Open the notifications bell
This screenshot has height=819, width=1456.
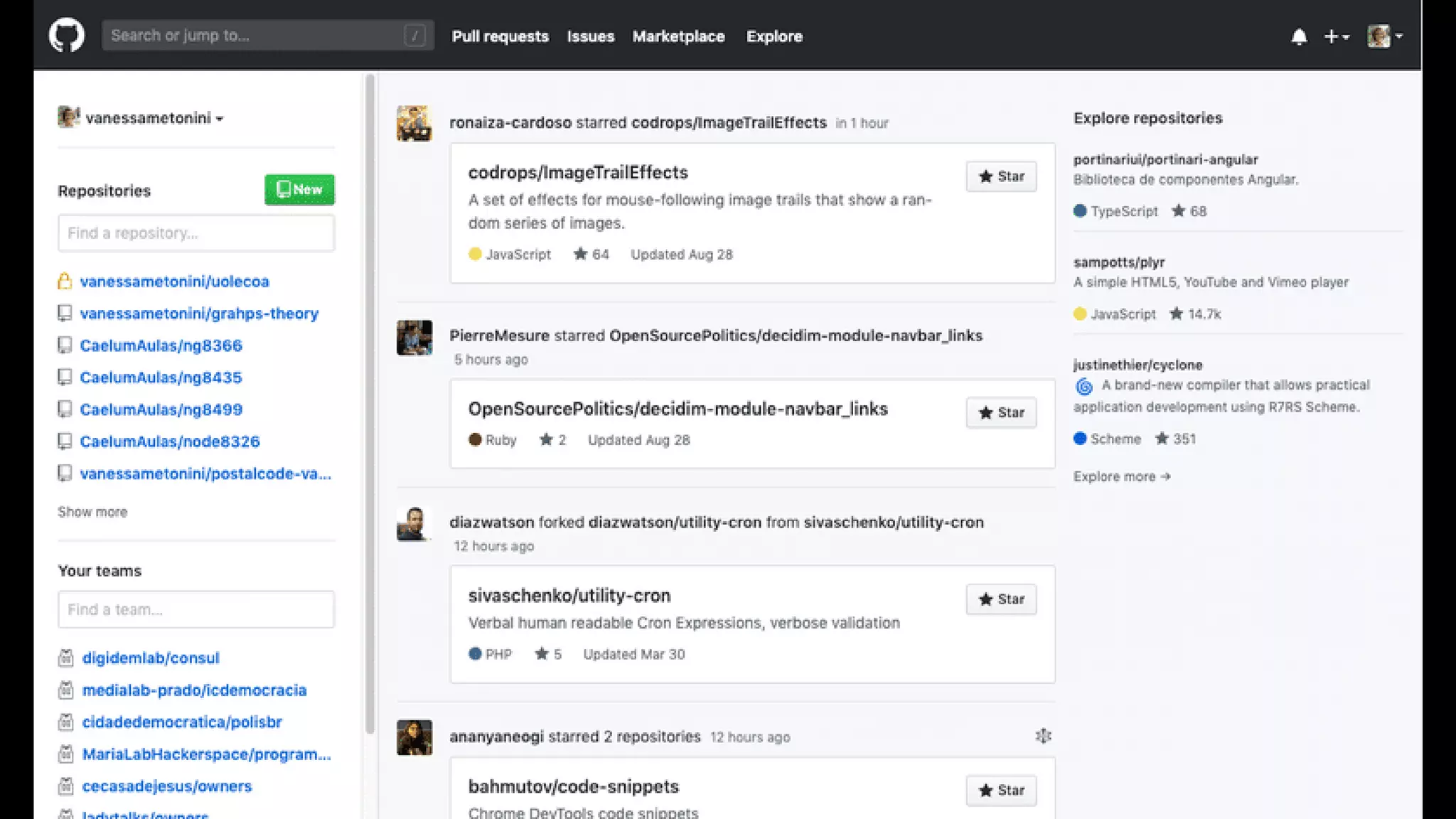click(x=1299, y=36)
